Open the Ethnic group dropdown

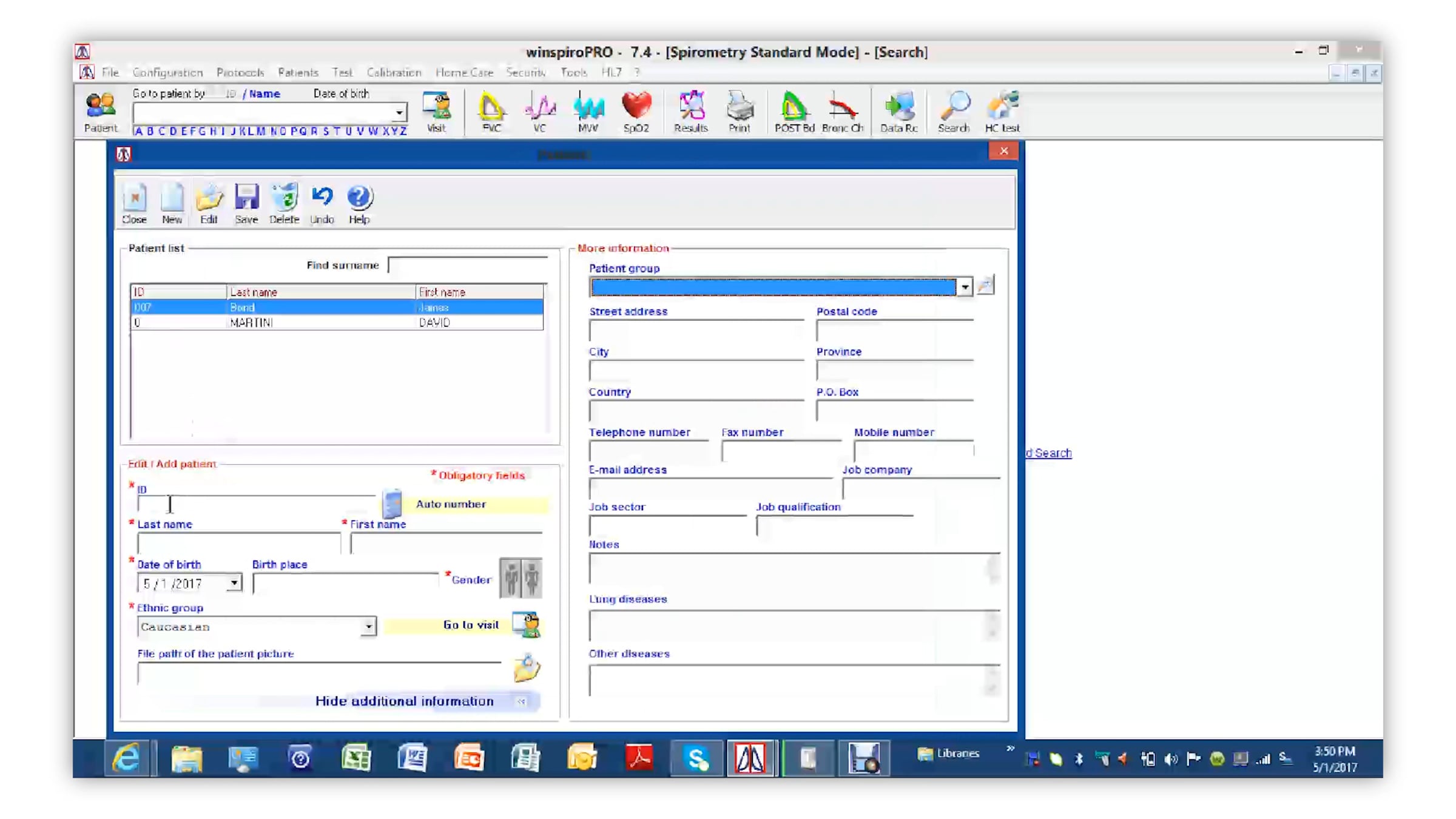tap(368, 627)
